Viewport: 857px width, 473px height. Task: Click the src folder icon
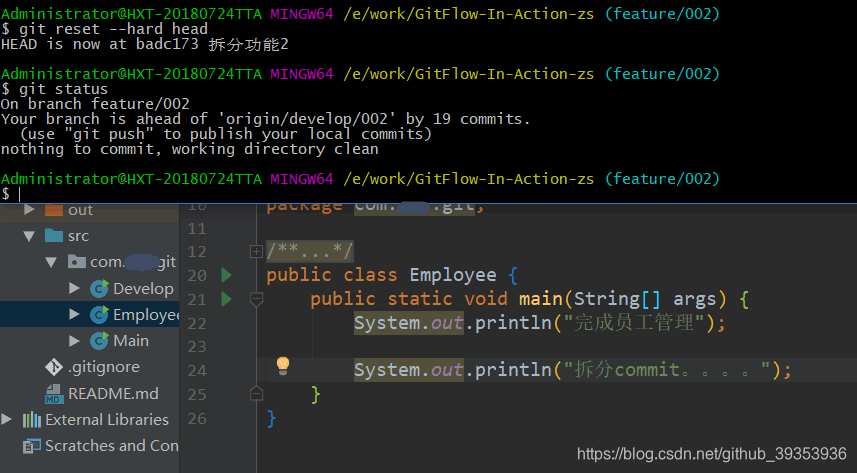point(54,236)
